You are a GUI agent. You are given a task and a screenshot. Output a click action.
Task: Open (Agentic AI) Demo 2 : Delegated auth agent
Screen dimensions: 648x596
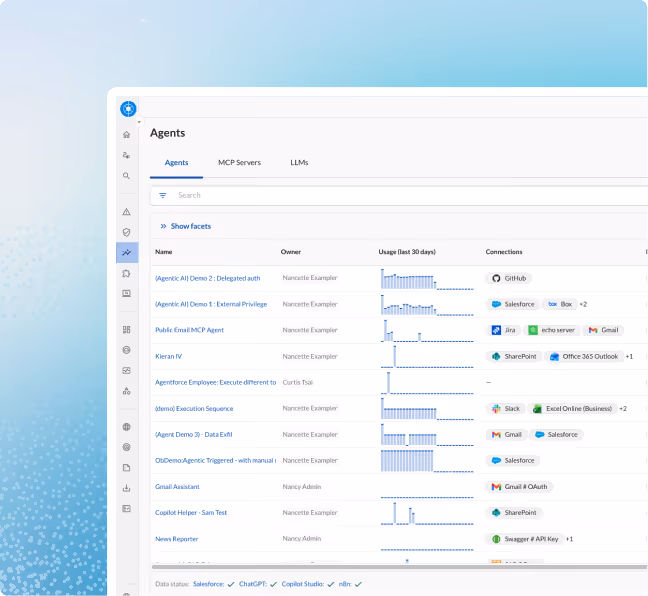coord(207,278)
